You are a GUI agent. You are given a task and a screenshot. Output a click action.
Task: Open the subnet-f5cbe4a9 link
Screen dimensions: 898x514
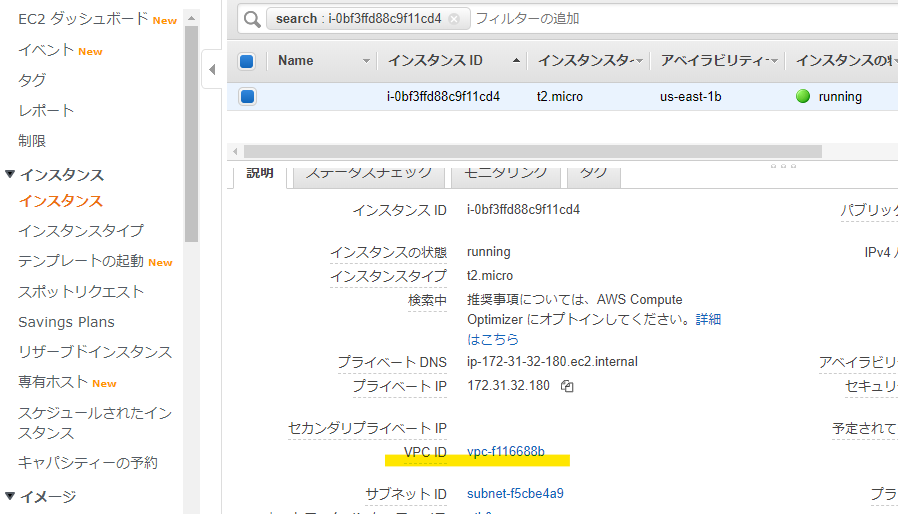(515, 493)
